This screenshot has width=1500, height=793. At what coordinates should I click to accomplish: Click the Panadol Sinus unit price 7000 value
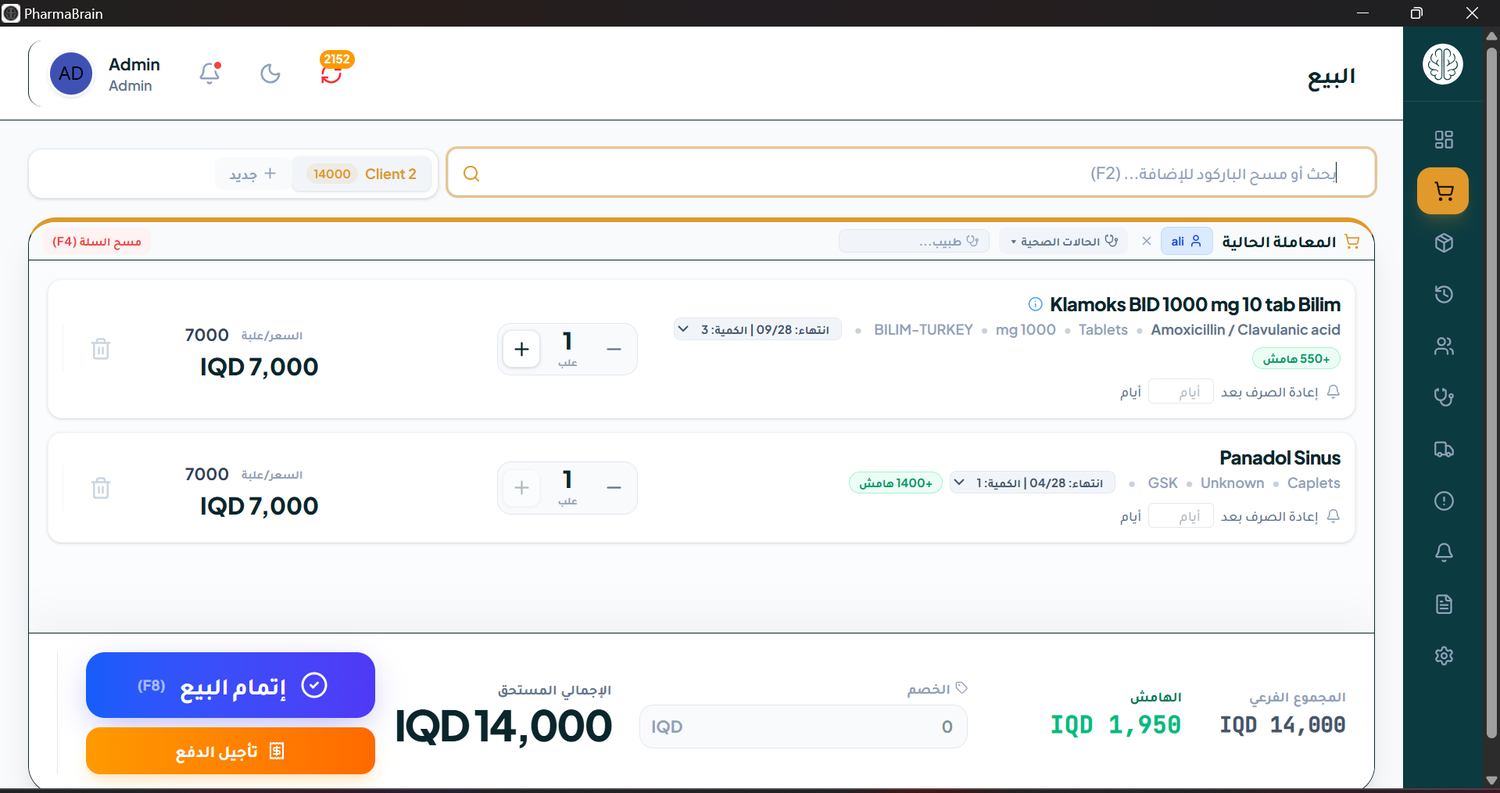click(x=207, y=474)
